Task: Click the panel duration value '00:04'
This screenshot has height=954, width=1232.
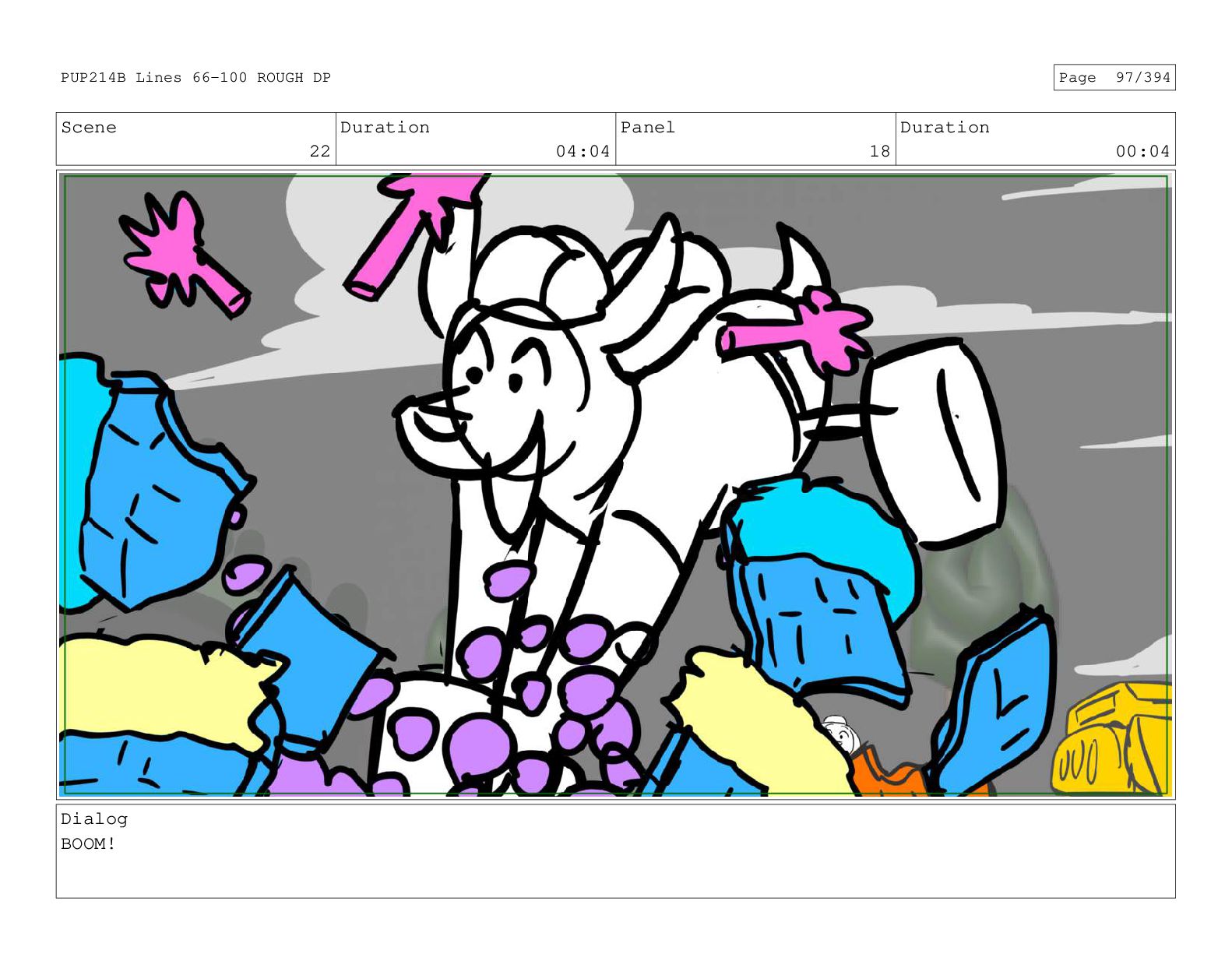Action: pos(1142,151)
